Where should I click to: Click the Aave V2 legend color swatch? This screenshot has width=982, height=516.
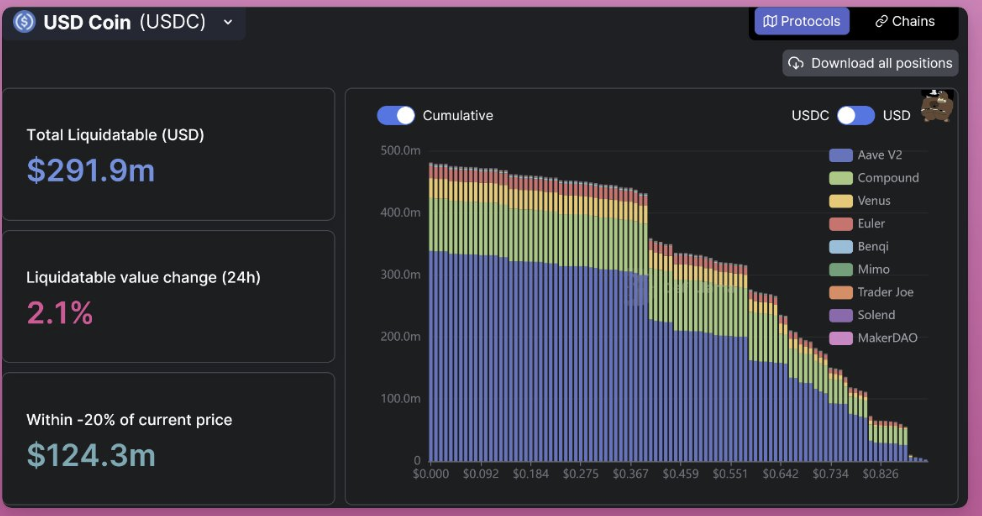point(840,155)
